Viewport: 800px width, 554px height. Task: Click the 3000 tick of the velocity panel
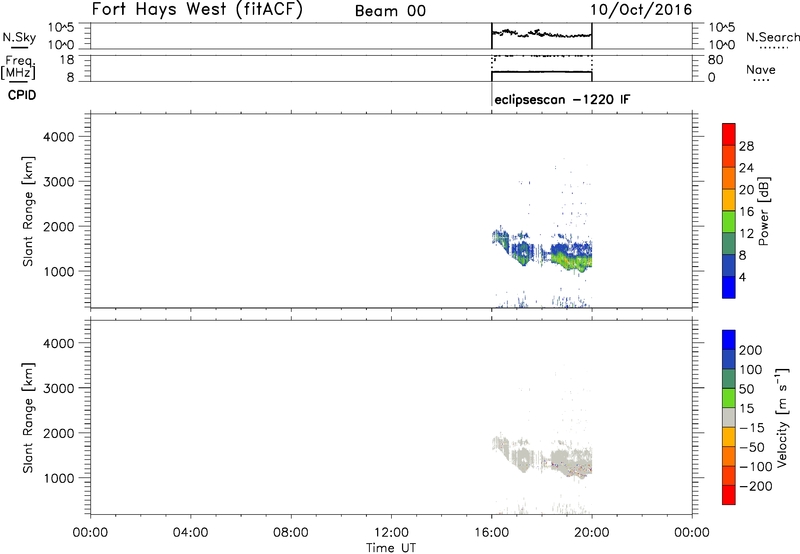[59, 388]
